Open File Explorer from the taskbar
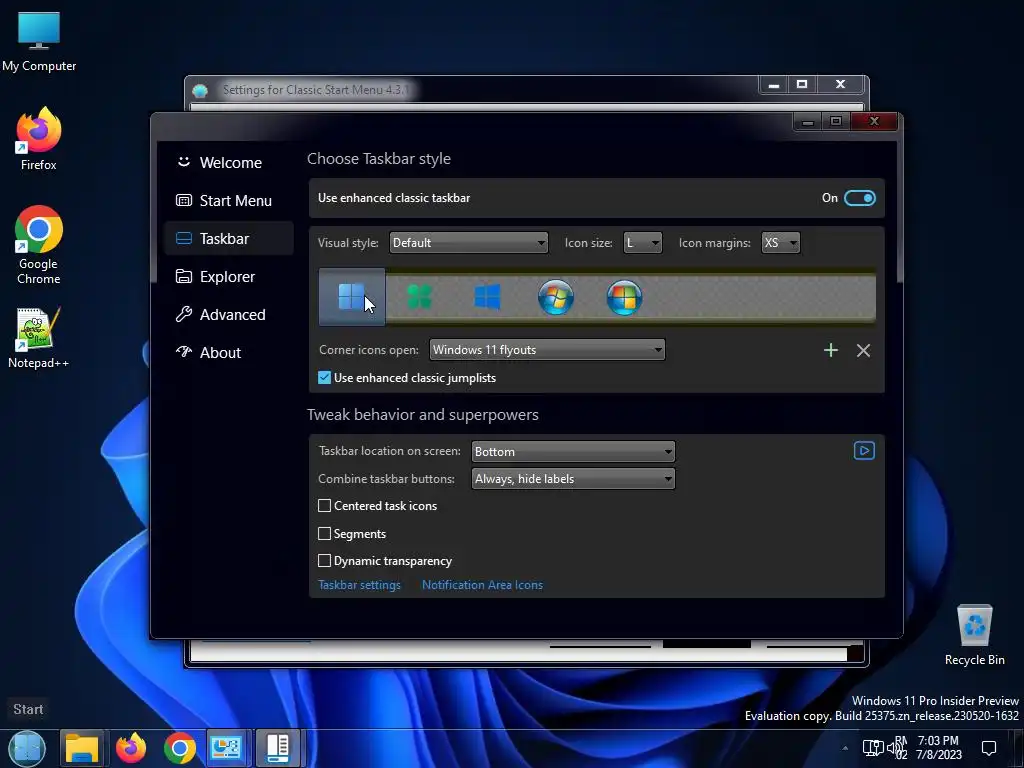 point(82,748)
